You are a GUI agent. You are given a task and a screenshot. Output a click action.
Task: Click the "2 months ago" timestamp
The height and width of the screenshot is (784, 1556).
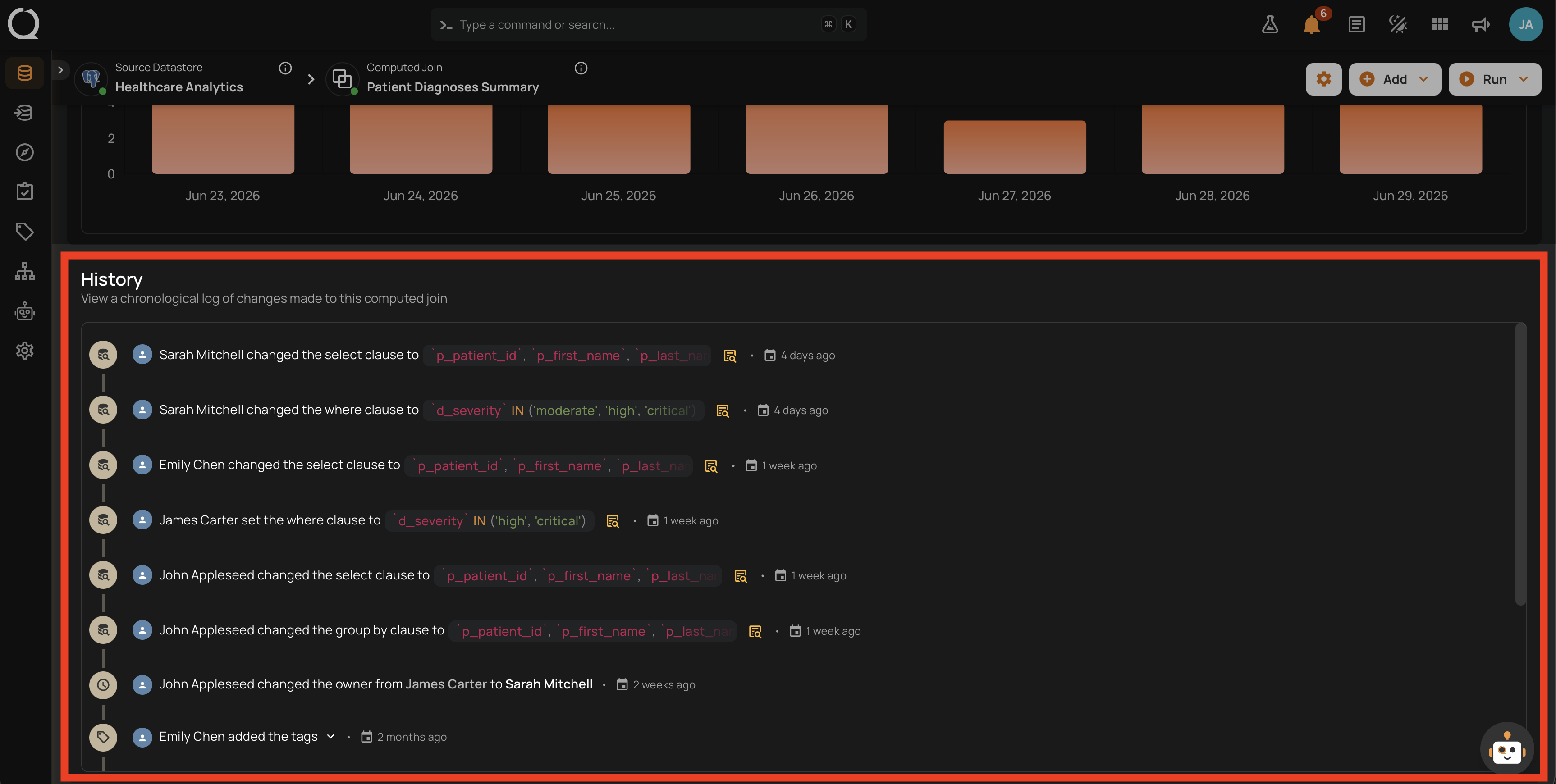[412, 737]
